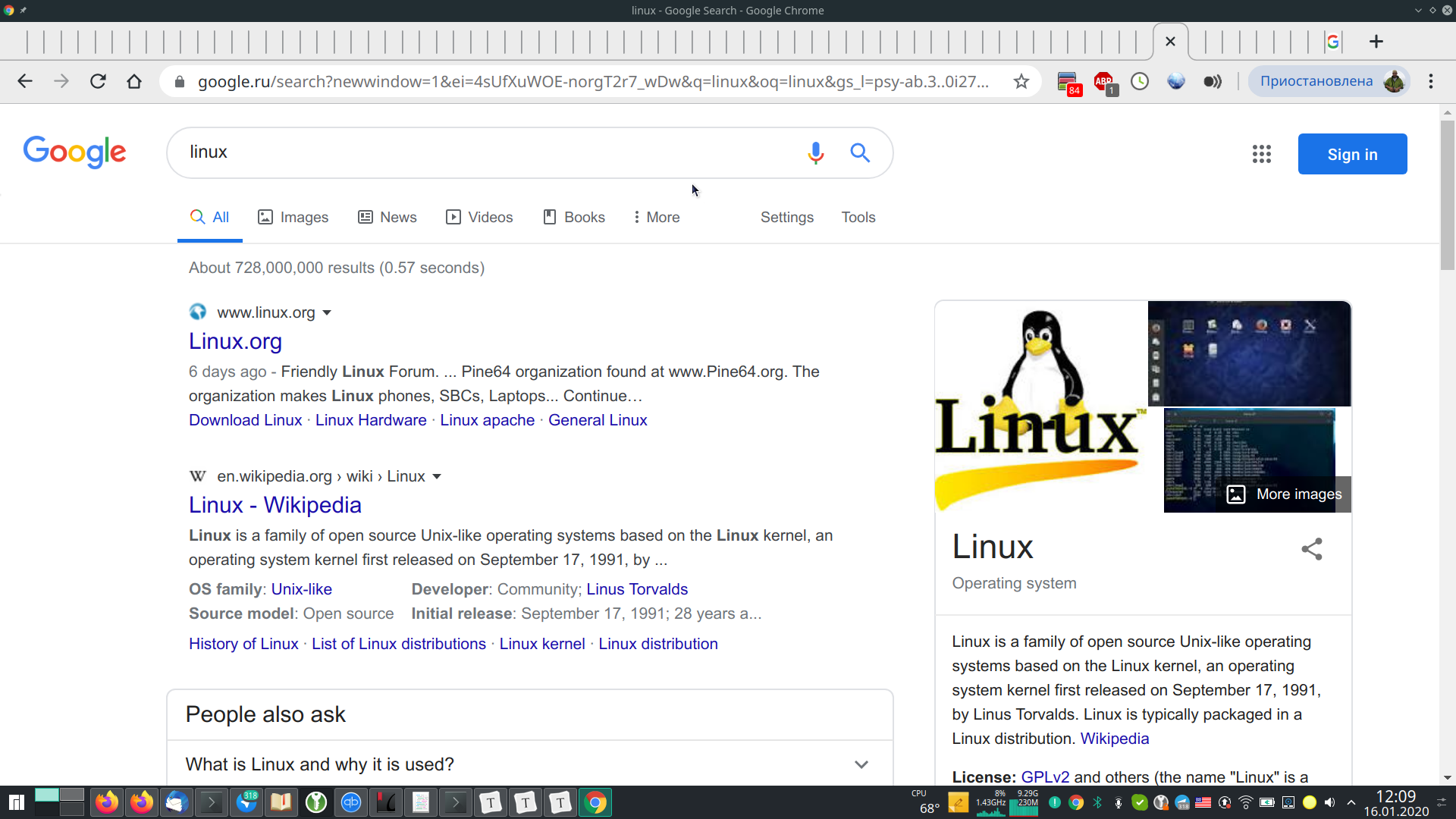Open the Wikipedia source link in the knowledge panel
Viewport: 1456px width, 819px height.
click(x=1115, y=739)
